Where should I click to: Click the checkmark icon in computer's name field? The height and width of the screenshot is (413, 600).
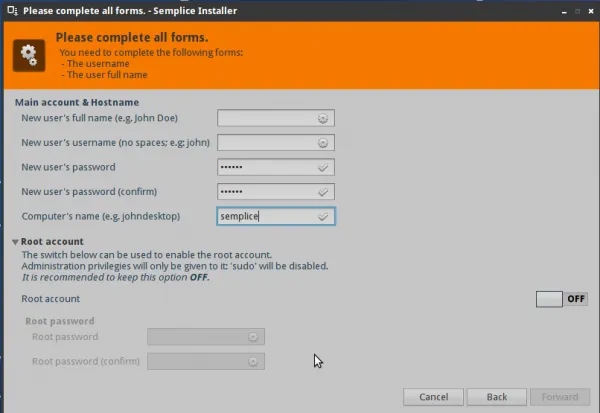point(322,216)
